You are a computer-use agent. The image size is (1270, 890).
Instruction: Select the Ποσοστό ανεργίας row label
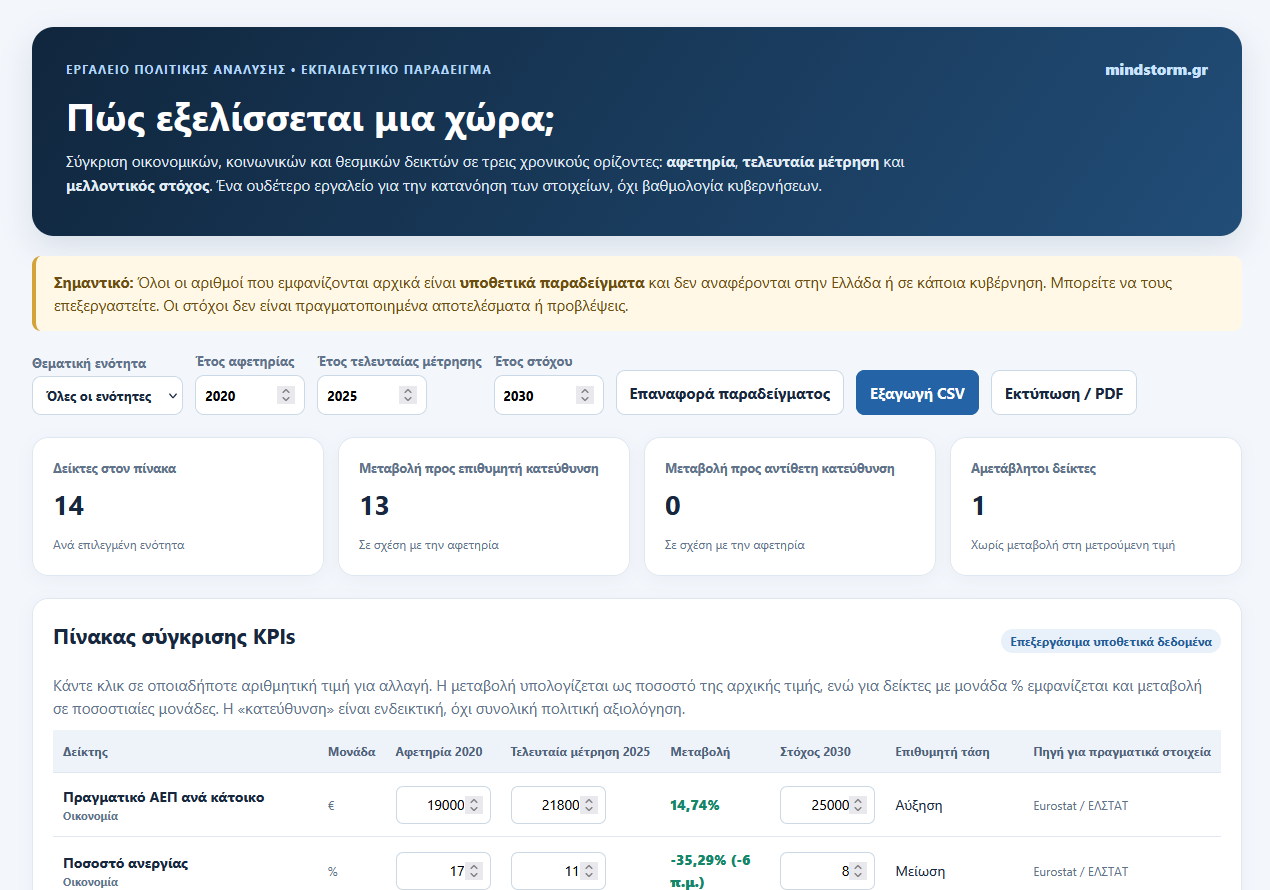[125, 863]
